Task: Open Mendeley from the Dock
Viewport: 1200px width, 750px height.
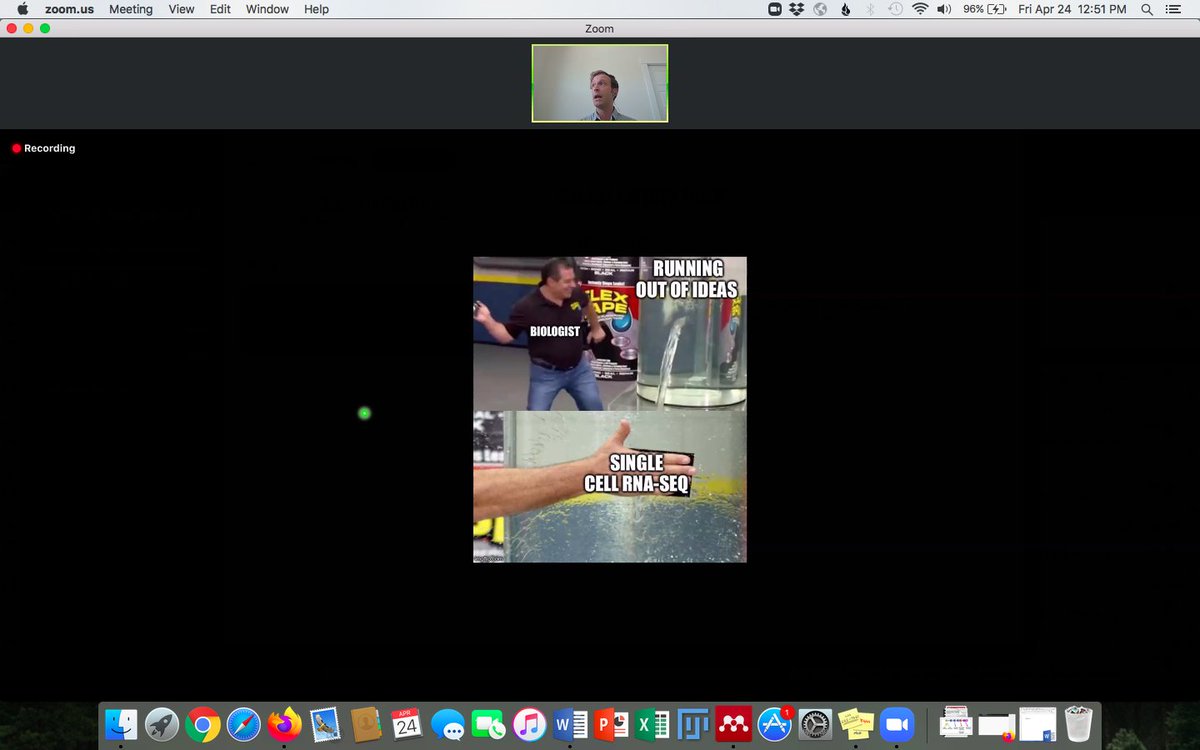Action: 734,723
